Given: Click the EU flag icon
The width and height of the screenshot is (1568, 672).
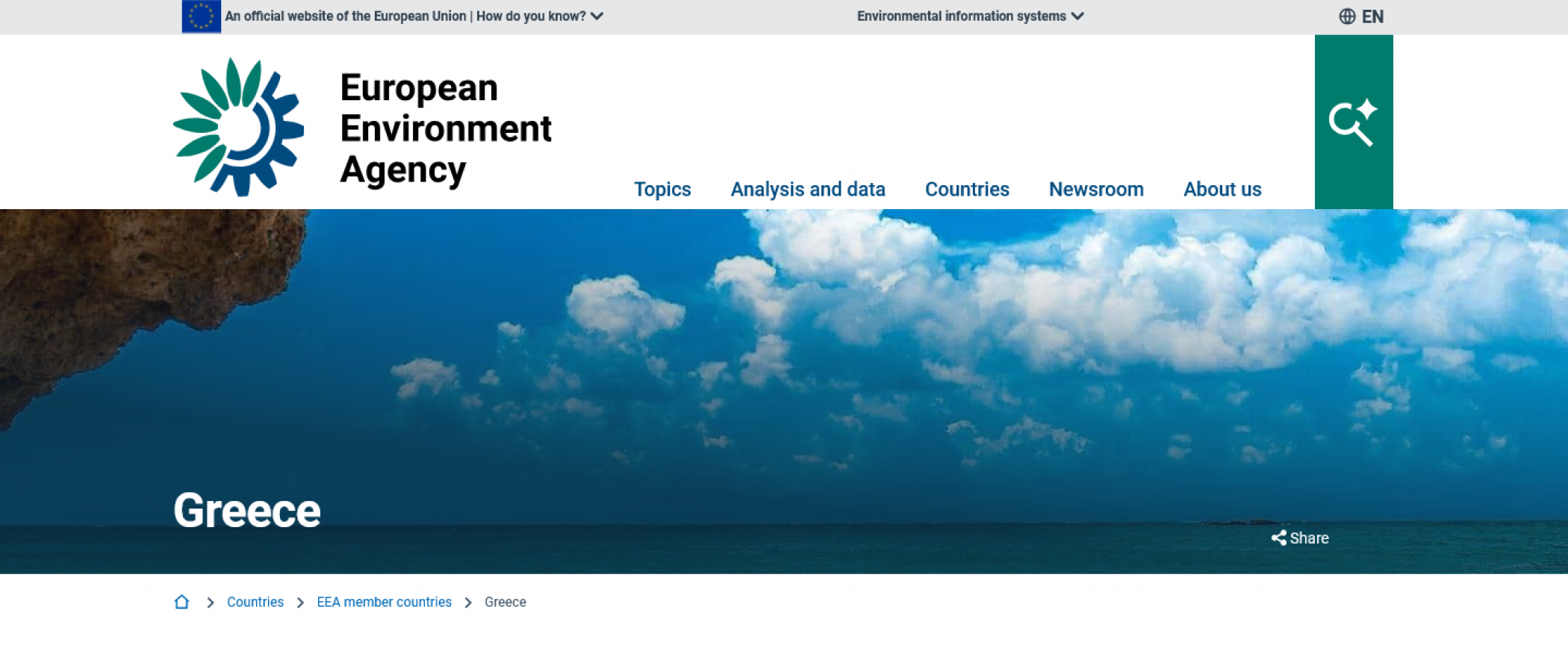Looking at the screenshot, I should (x=201, y=16).
